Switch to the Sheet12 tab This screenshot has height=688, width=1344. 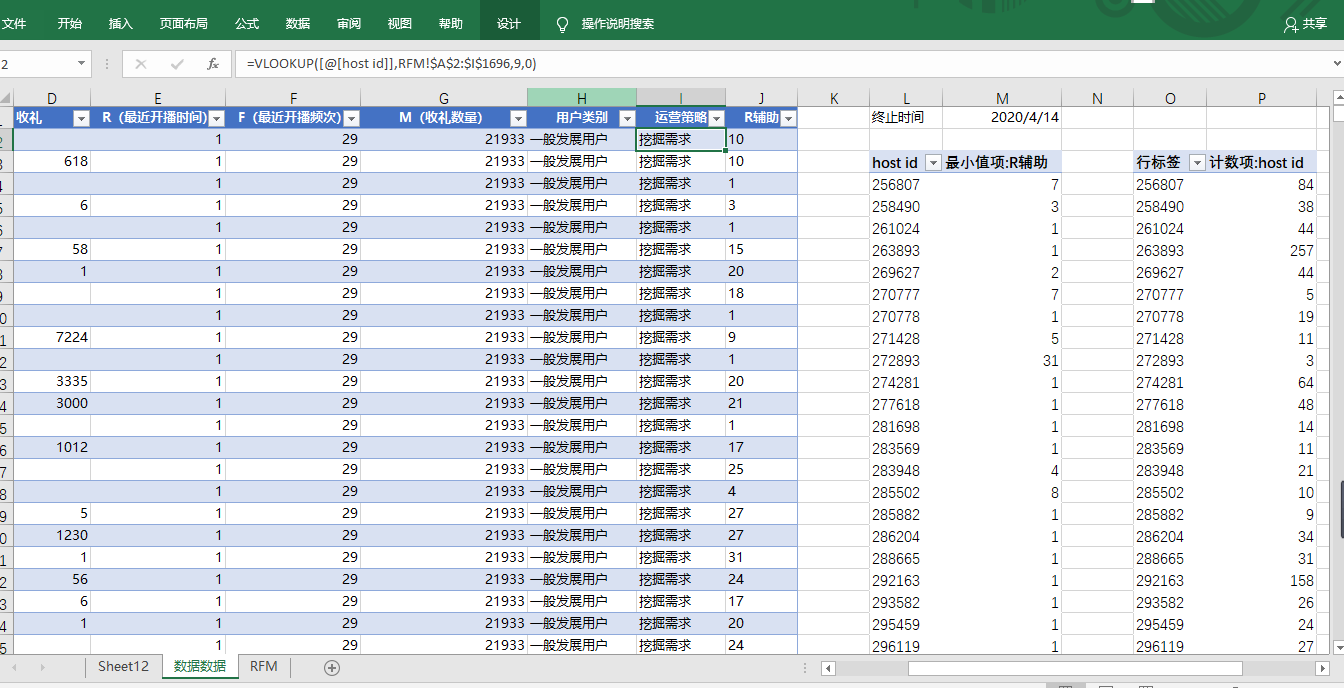(x=123, y=667)
